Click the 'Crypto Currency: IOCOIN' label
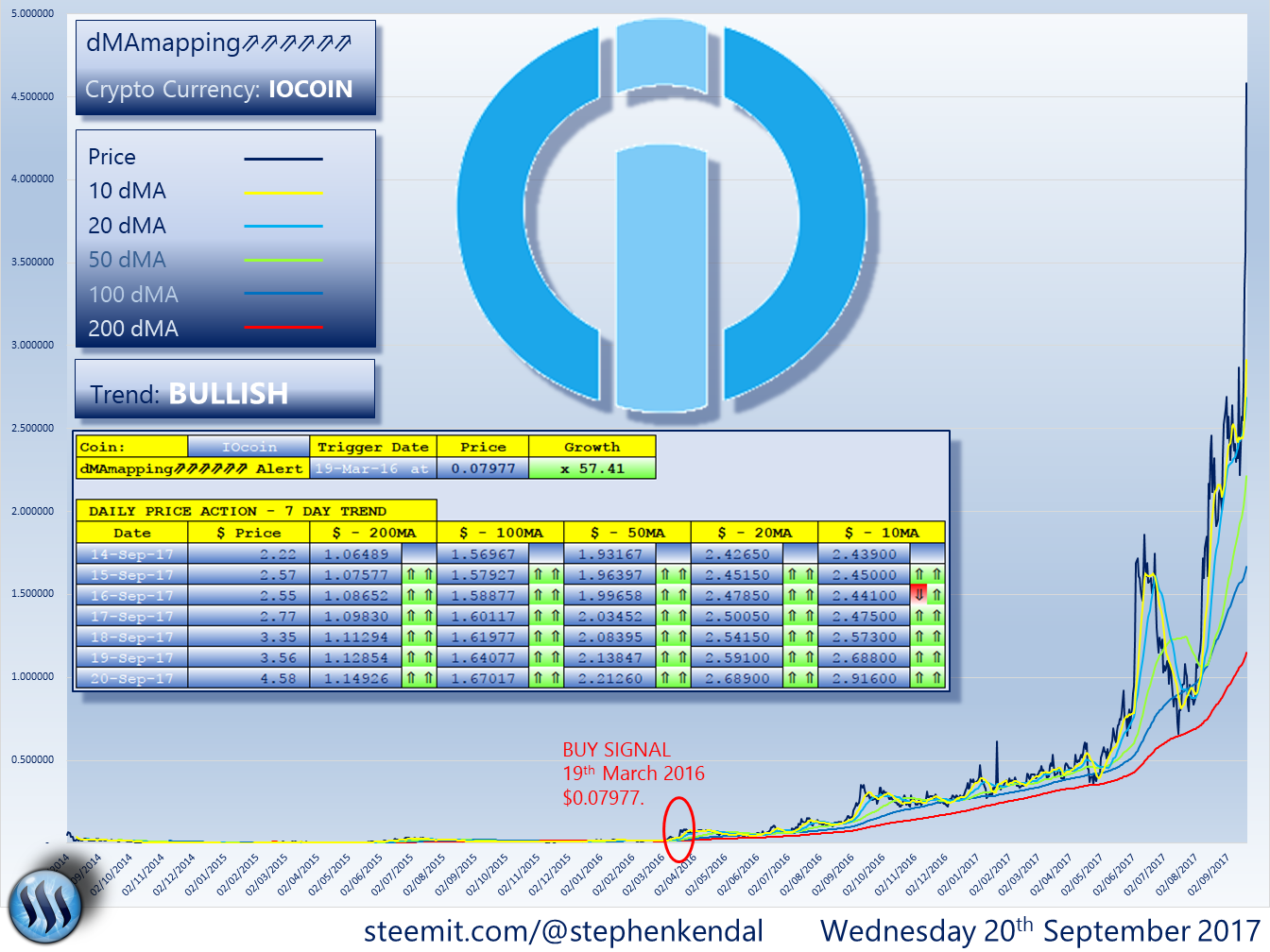1270x952 pixels. (219, 90)
